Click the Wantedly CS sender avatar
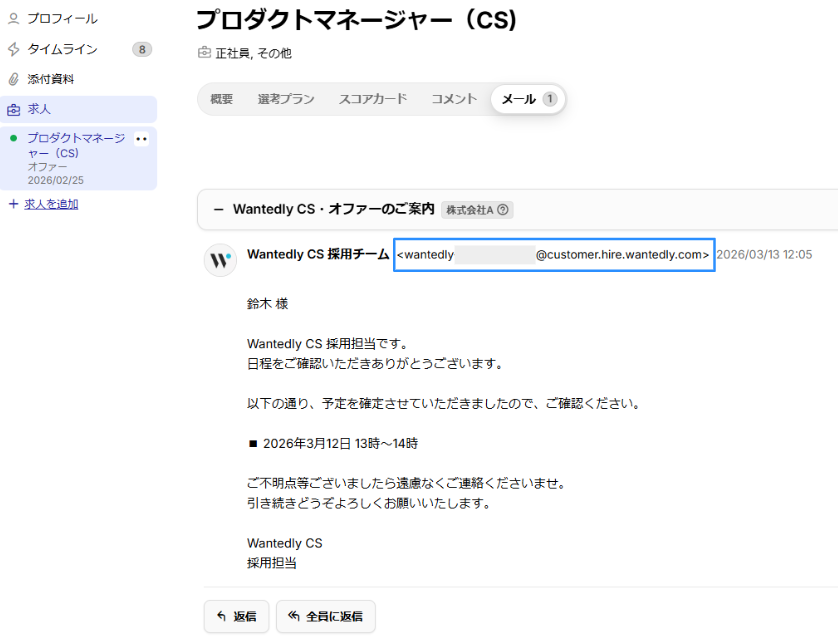This screenshot has height=643, width=838. (220, 260)
